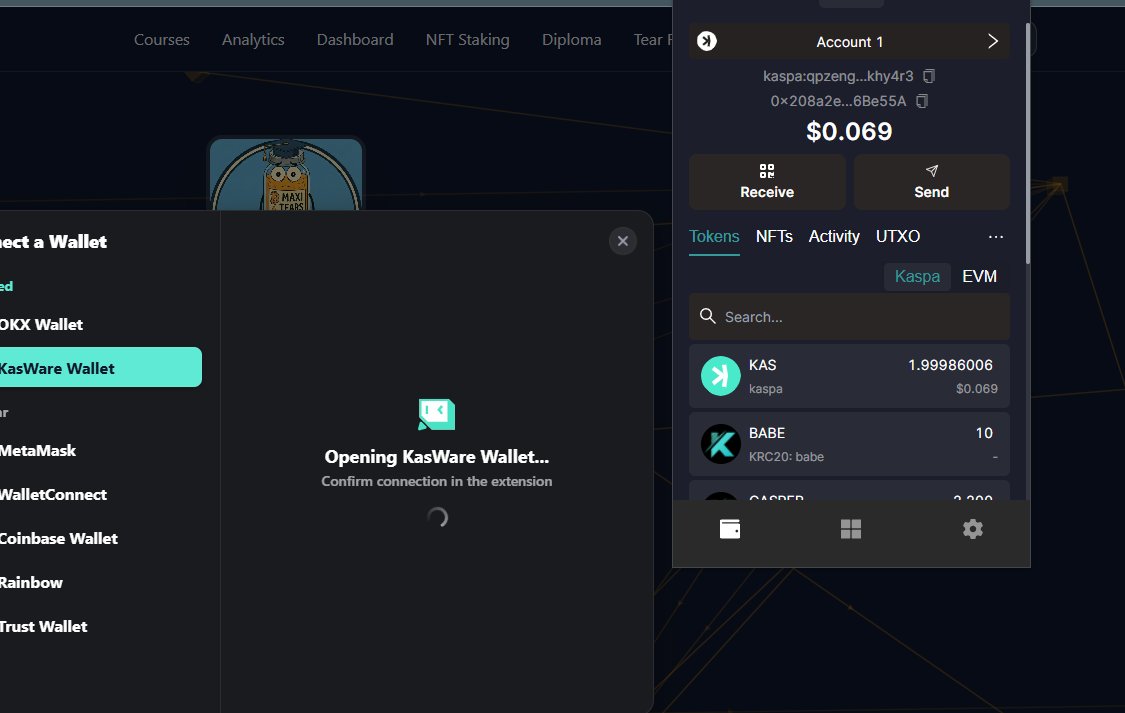Click the $0.069 total balance
This screenshot has height=713, width=1125.
click(849, 131)
